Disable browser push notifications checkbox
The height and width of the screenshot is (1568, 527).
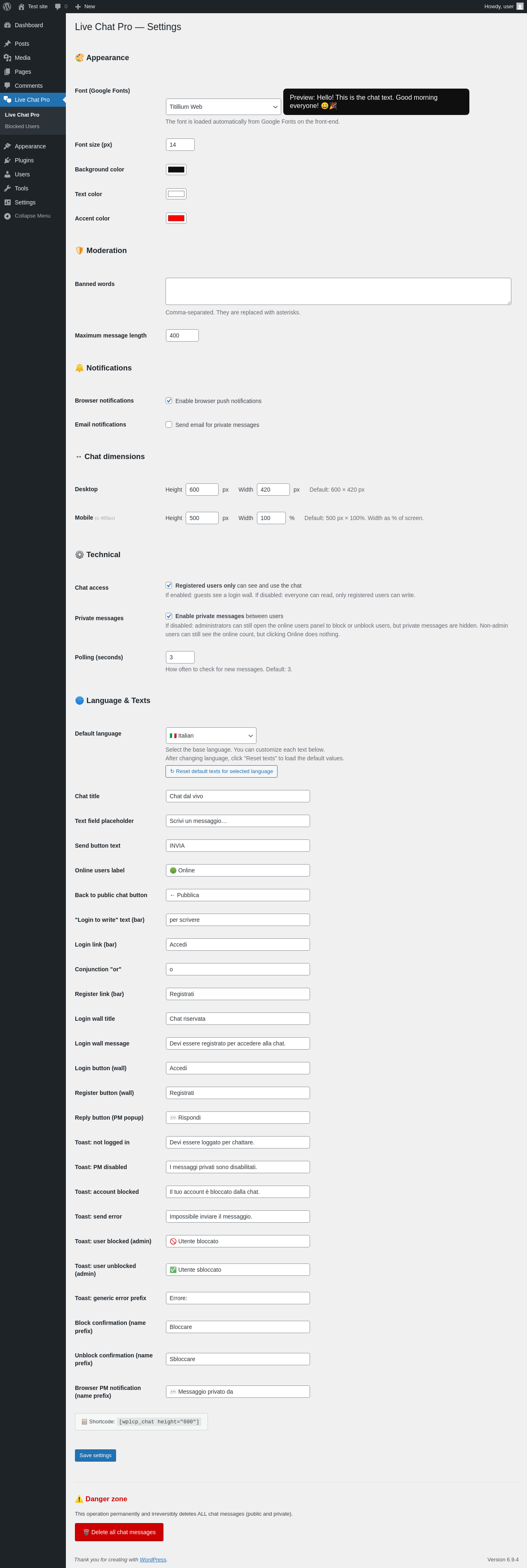[169, 401]
